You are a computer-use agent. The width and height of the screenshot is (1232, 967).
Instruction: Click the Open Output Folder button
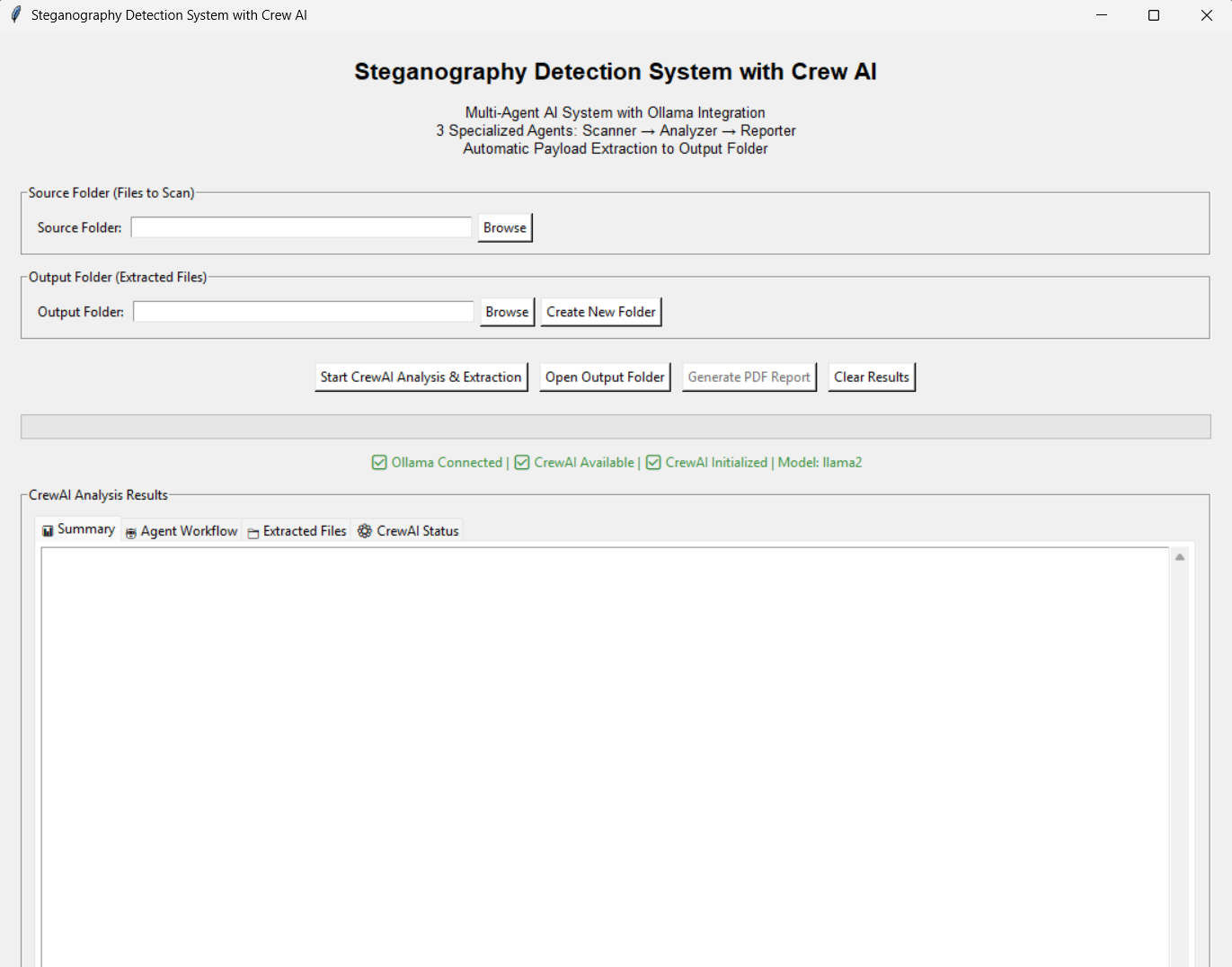coord(605,377)
